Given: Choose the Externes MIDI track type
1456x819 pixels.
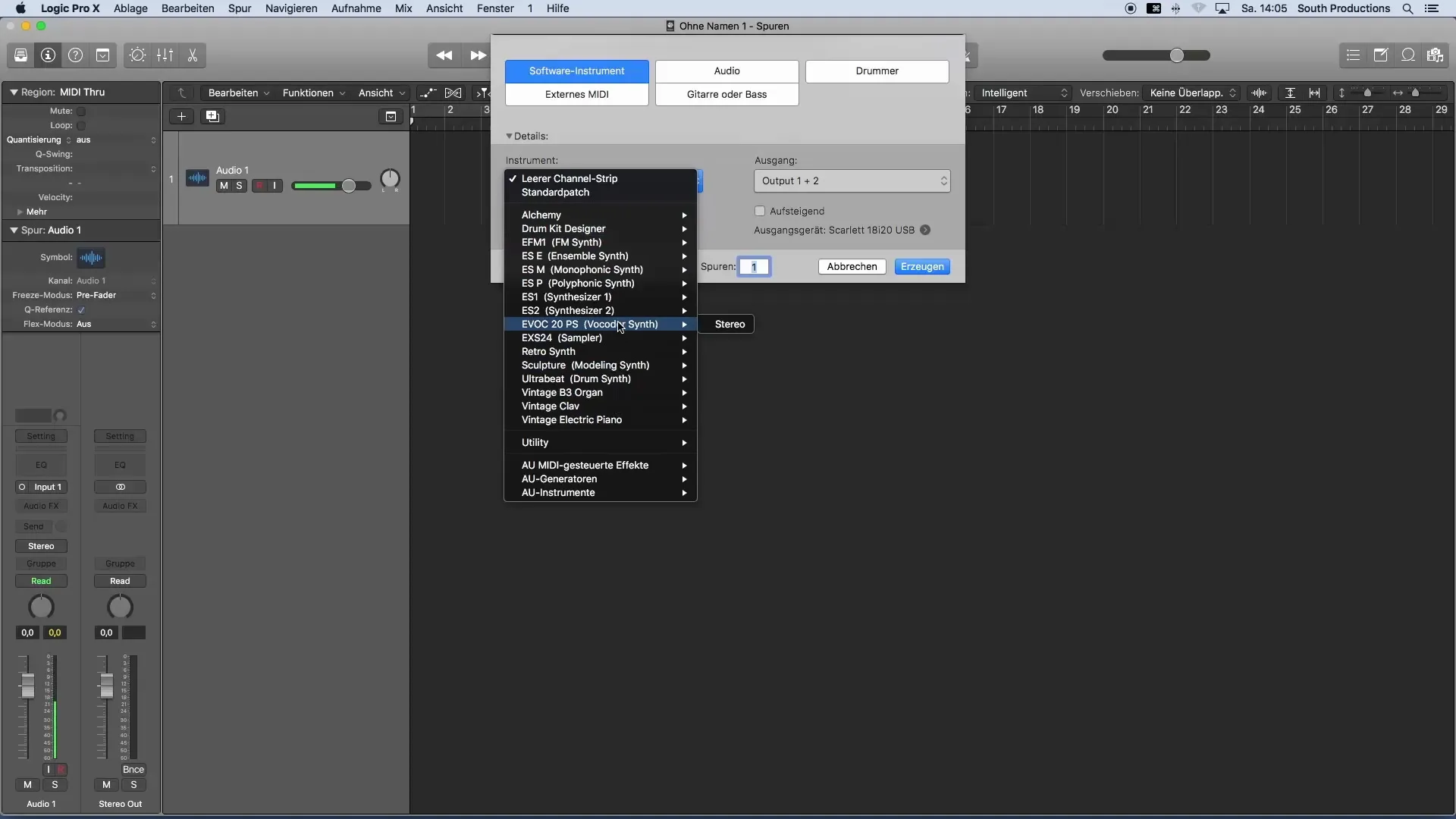Looking at the screenshot, I should point(576,95).
